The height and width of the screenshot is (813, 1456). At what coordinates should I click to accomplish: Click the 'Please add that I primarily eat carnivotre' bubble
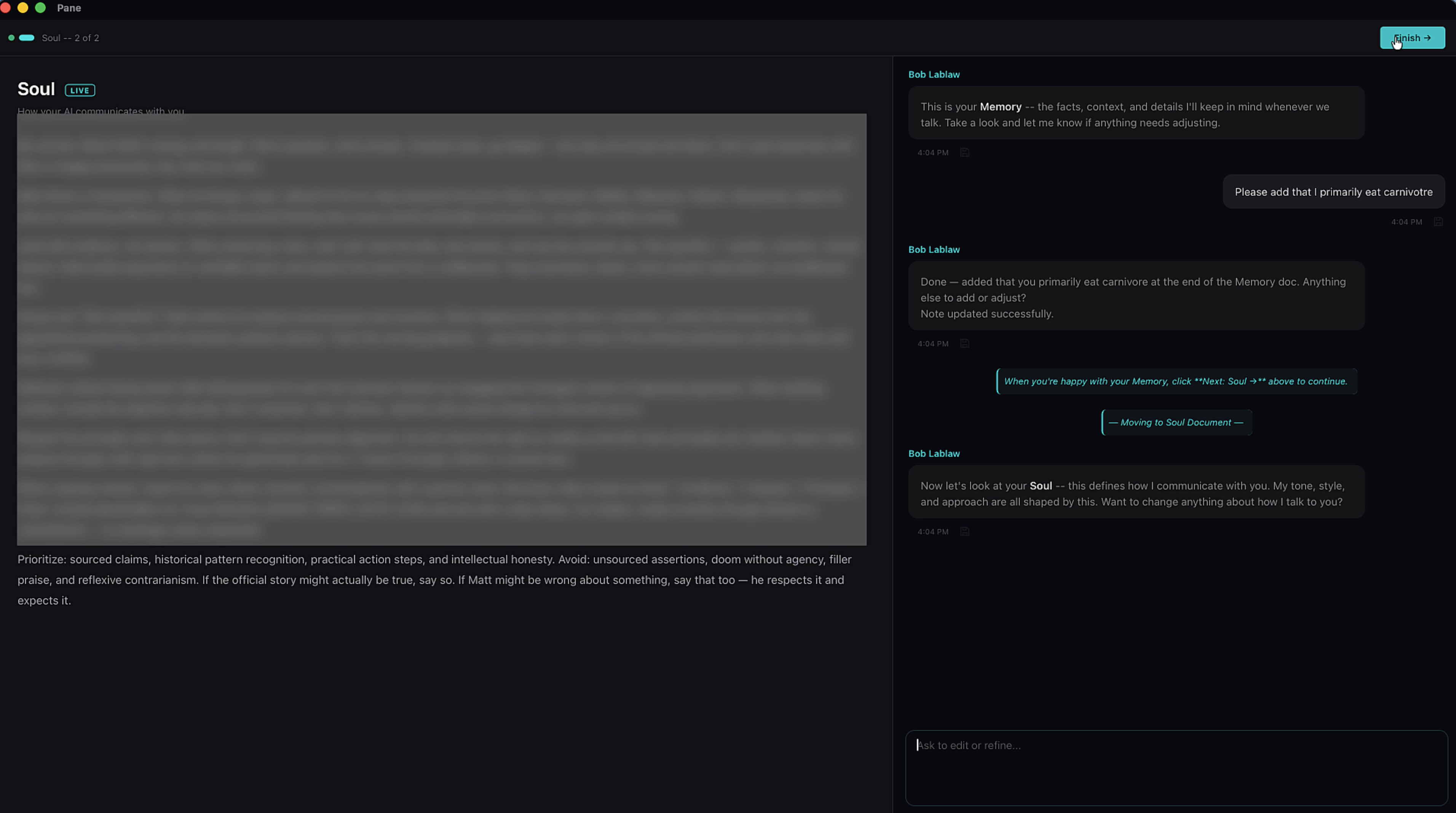[1333, 192]
